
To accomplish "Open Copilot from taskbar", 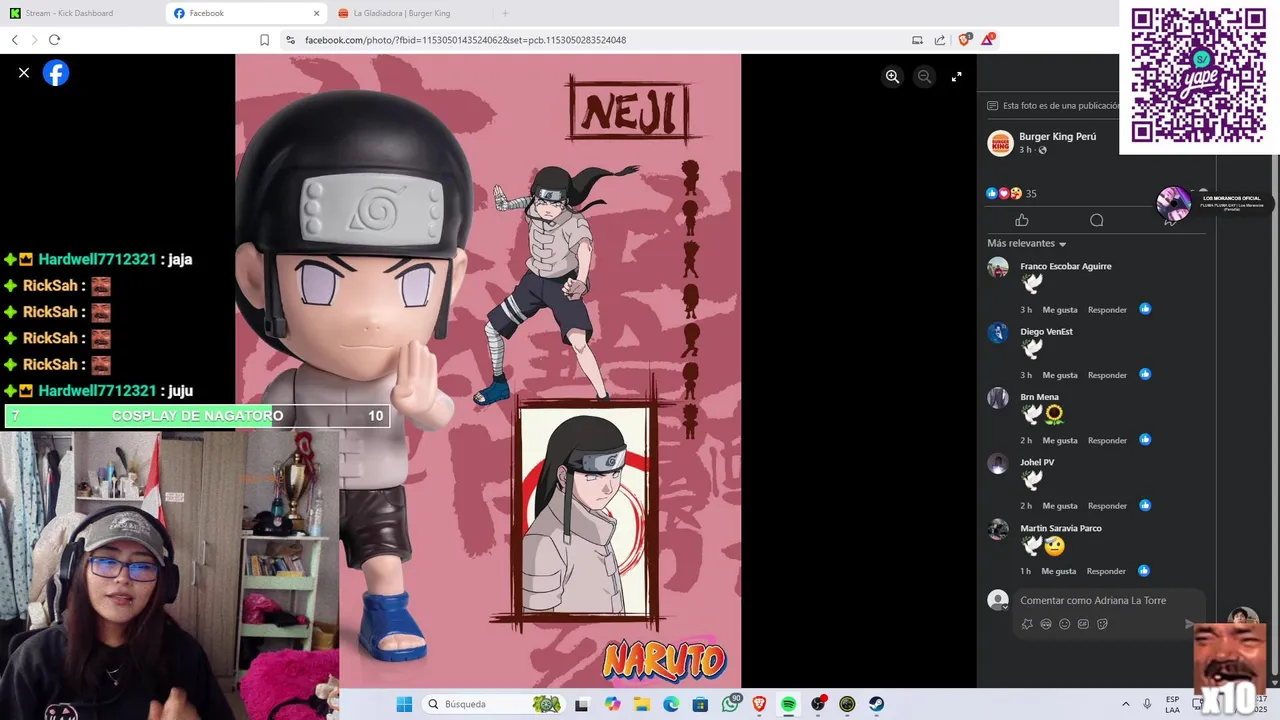I will tap(612, 704).
